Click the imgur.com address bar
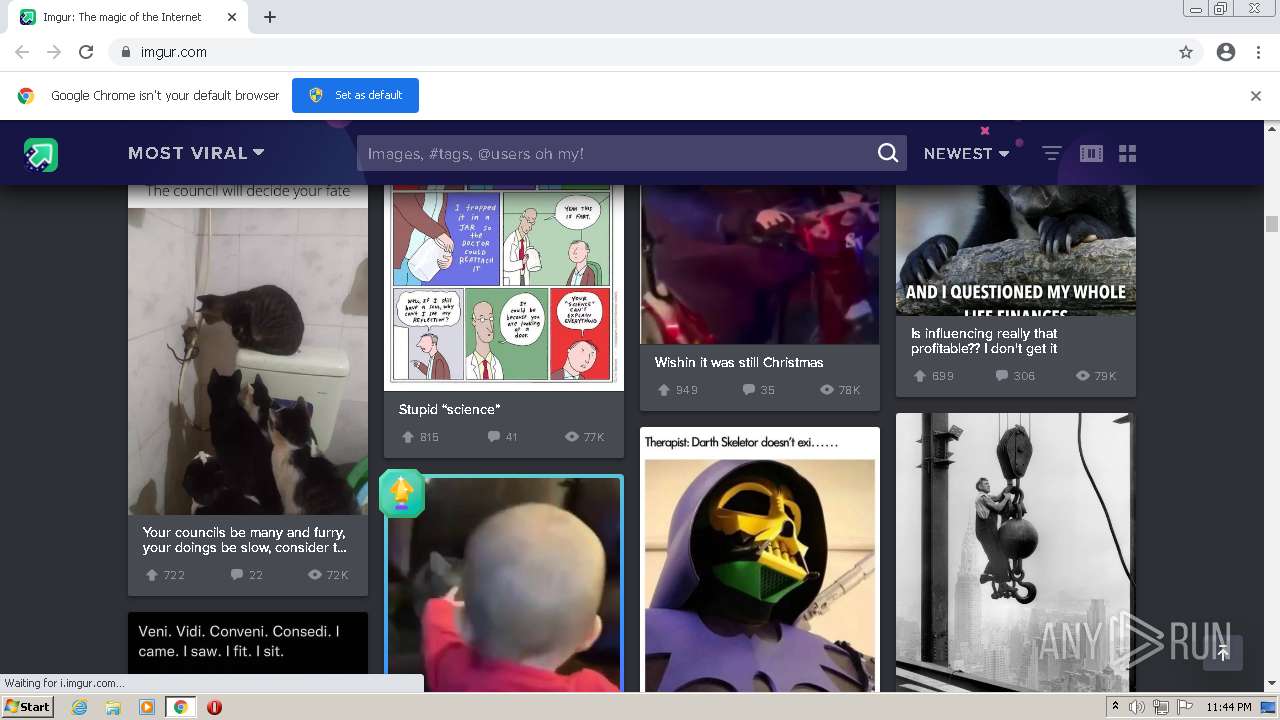 (x=640, y=52)
